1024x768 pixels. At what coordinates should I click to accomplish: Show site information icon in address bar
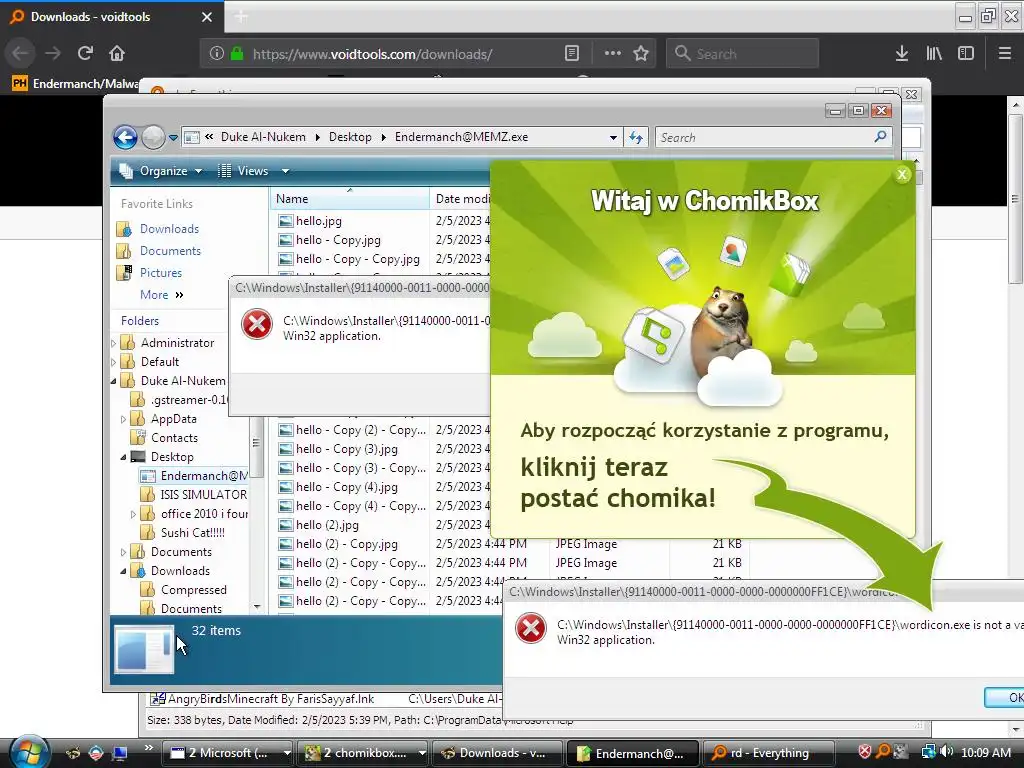point(217,54)
